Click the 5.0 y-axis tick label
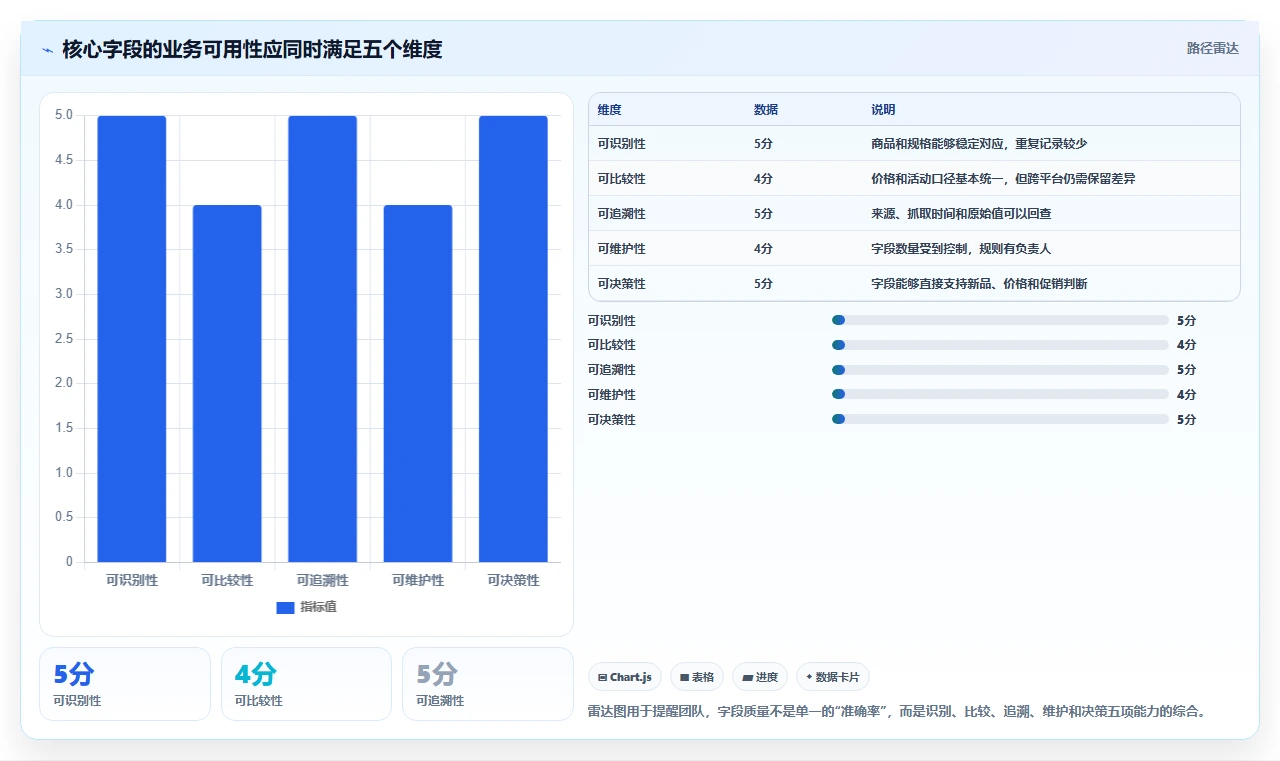This screenshot has height=761, width=1280. tap(64, 115)
